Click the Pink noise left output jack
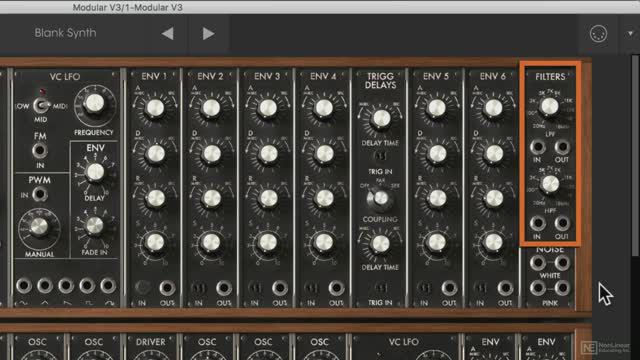This screenshot has height=360, width=640. pos(537,289)
